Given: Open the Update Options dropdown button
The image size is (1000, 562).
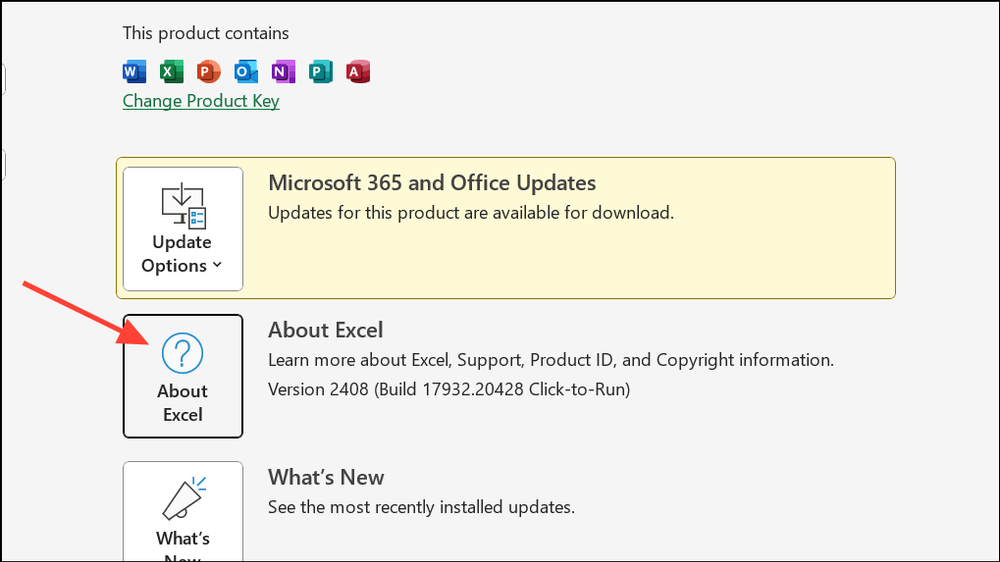Looking at the screenshot, I should [x=183, y=229].
